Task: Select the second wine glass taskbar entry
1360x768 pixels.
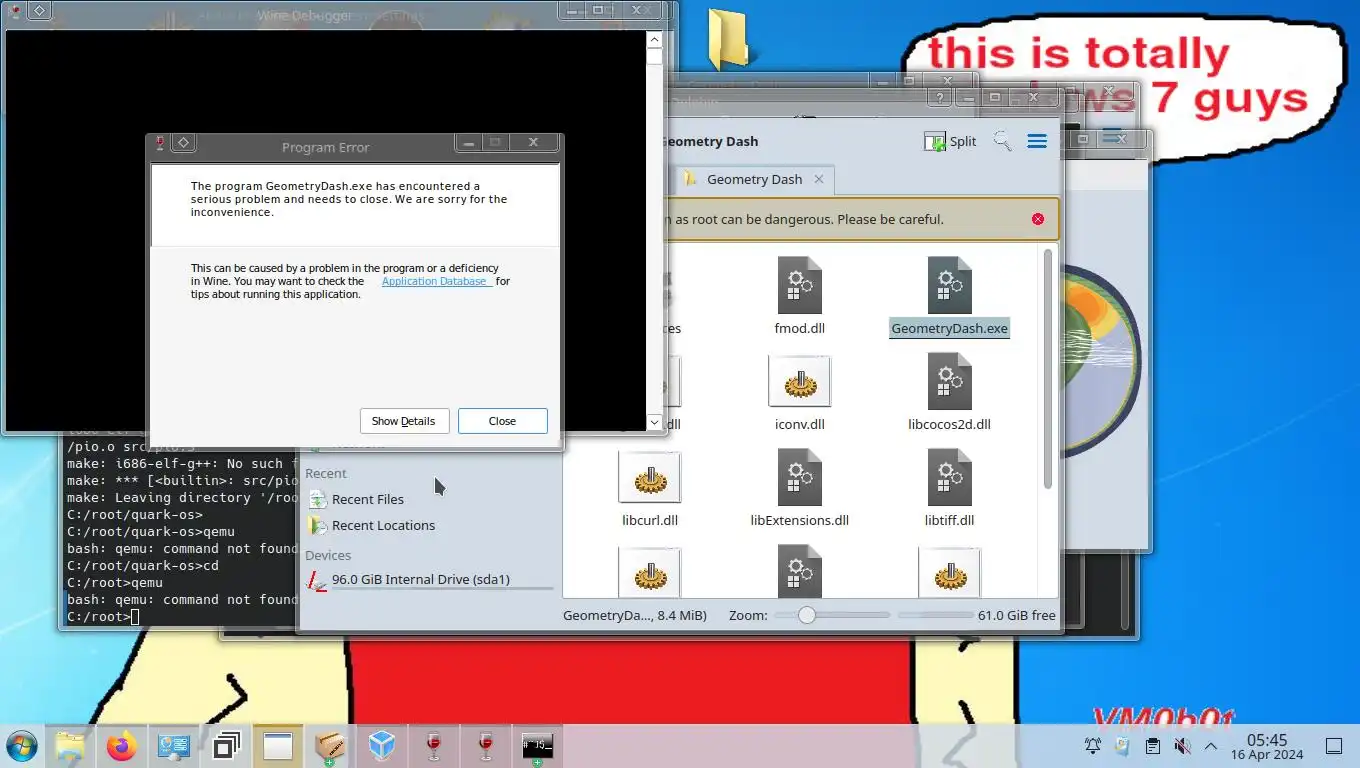Action: [x=486, y=746]
